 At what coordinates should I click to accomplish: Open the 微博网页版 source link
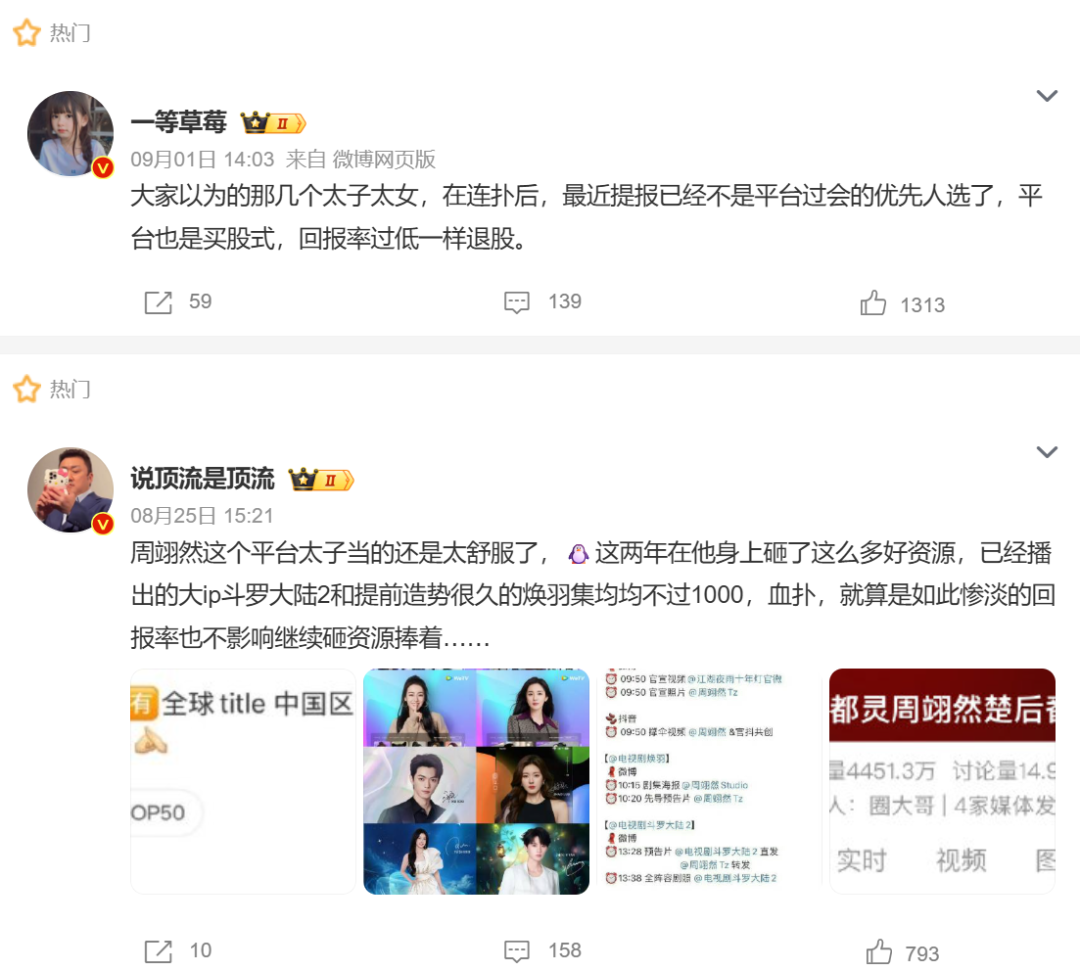pos(384,159)
